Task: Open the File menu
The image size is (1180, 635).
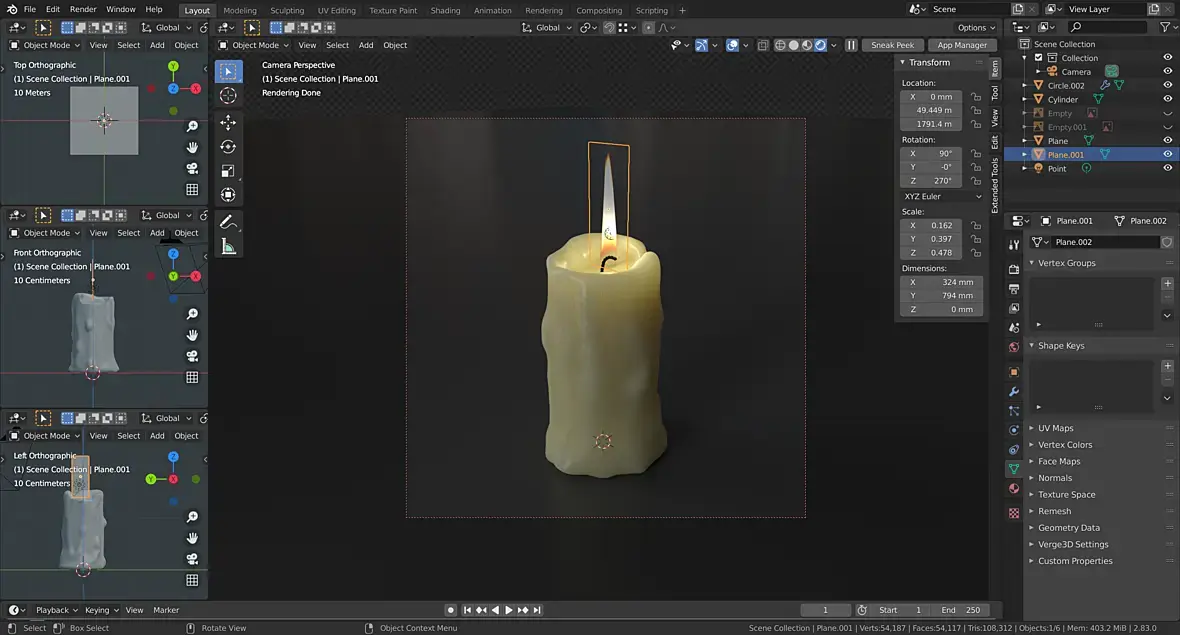Action: point(29,9)
